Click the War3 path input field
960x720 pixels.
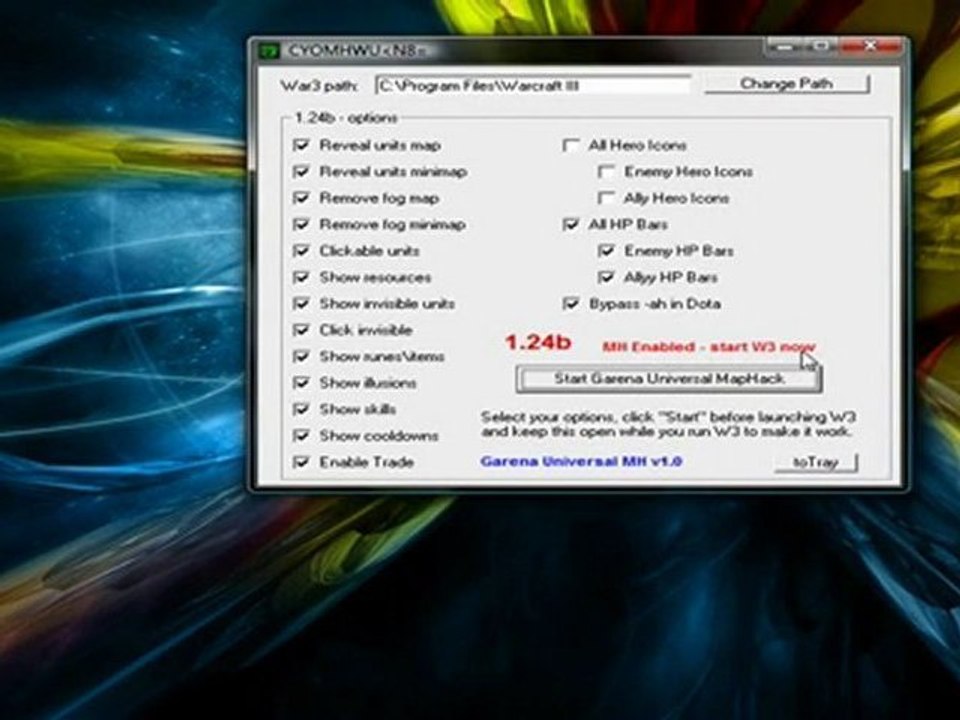pyautogui.click(x=533, y=85)
